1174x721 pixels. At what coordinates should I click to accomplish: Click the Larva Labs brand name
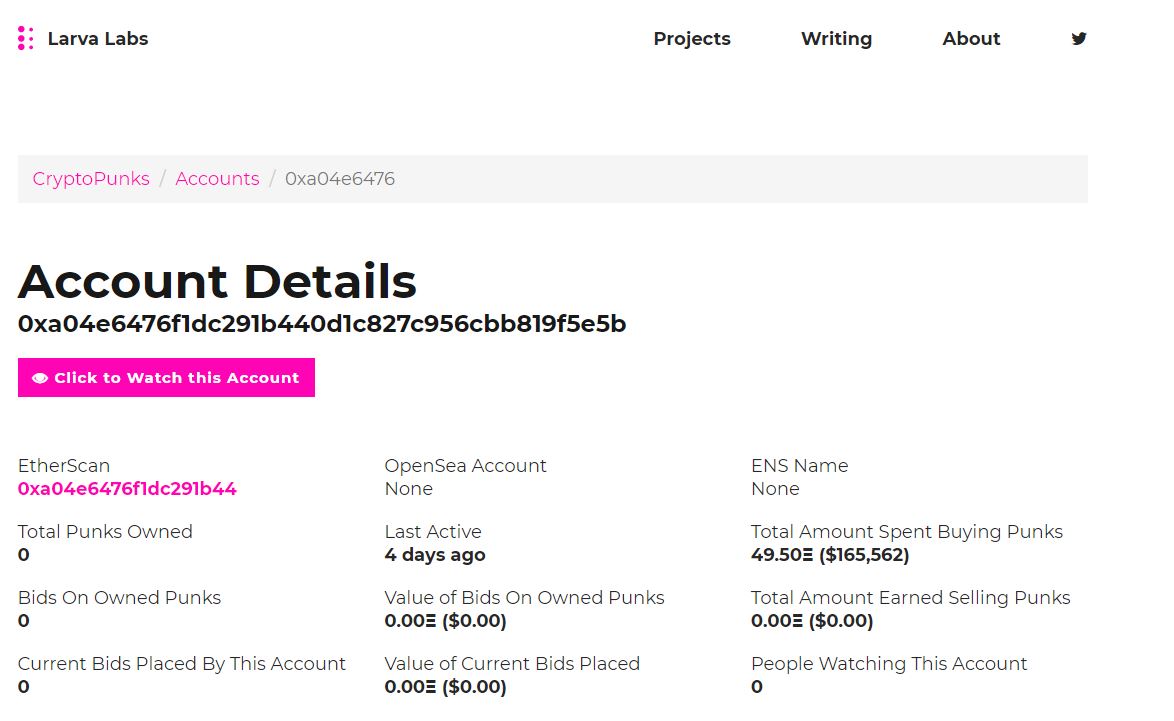point(98,39)
